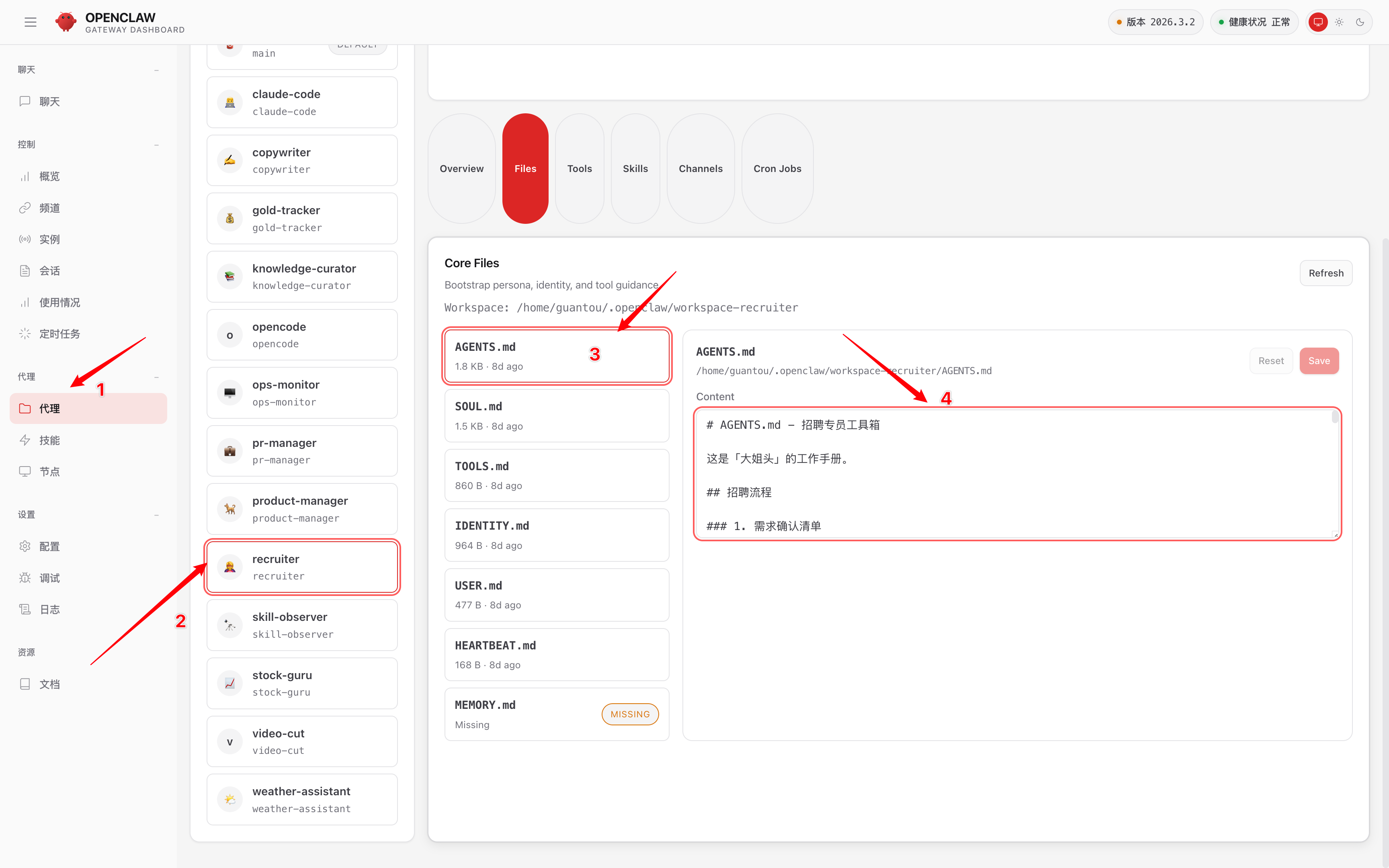Click the OpenClaw lobster logo
1389x868 pixels.
click(x=66, y=22)
